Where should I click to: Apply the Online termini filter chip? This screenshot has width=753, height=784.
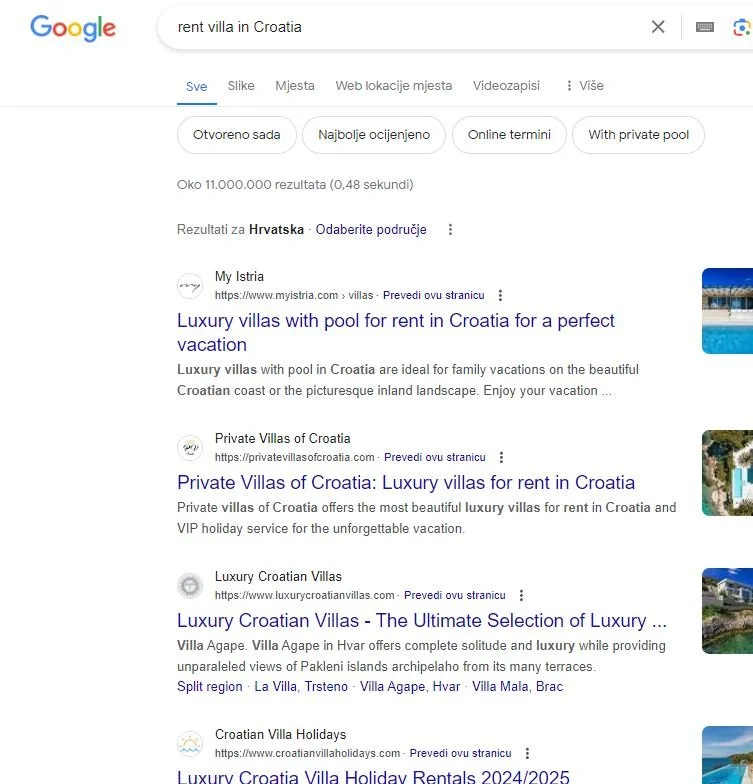pyautogui.click(x=509, y=135)
